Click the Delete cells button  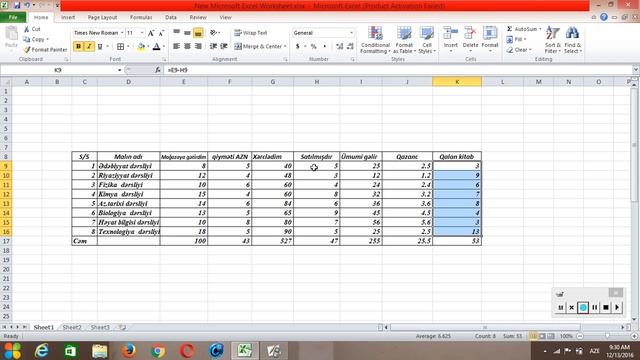pos(470,38)
